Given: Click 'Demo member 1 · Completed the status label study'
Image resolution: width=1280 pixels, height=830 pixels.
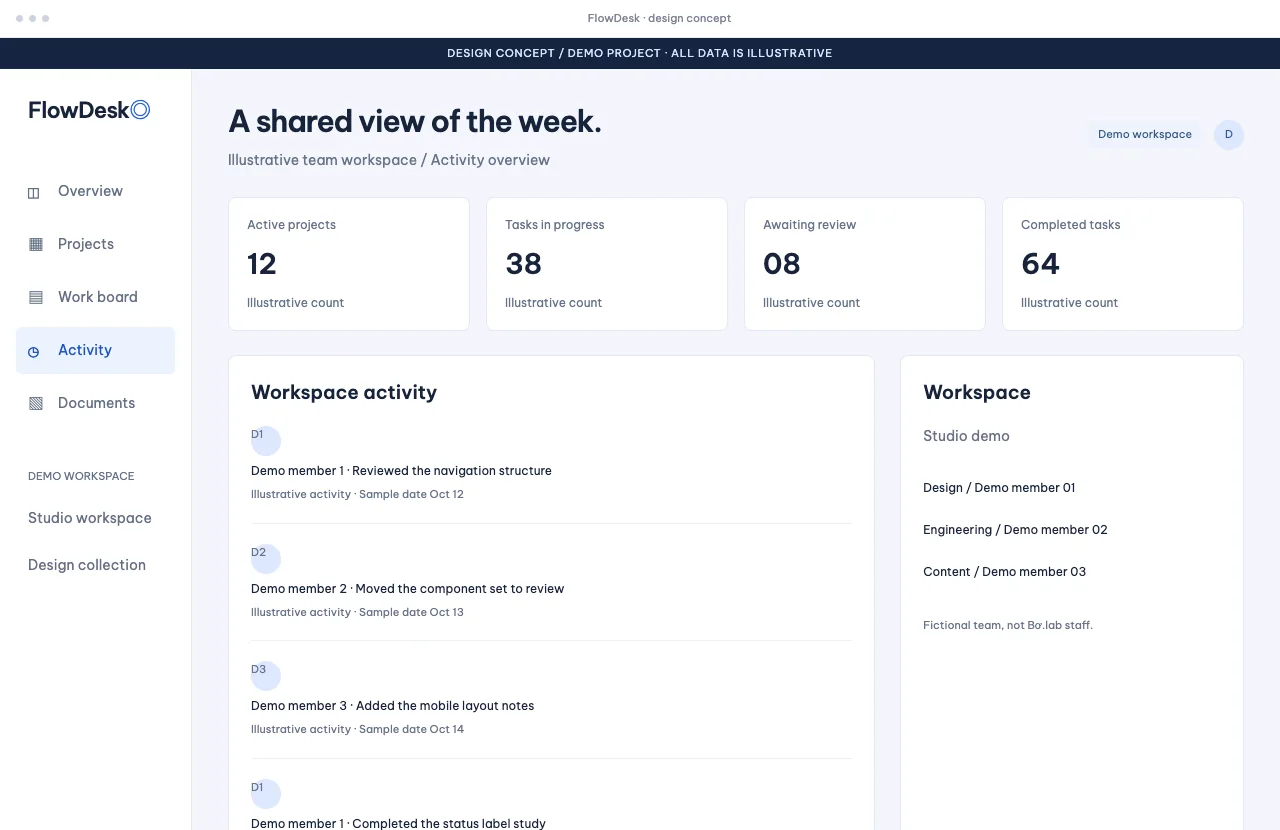Looking at the screenshot, I should (x=398, y=823).
